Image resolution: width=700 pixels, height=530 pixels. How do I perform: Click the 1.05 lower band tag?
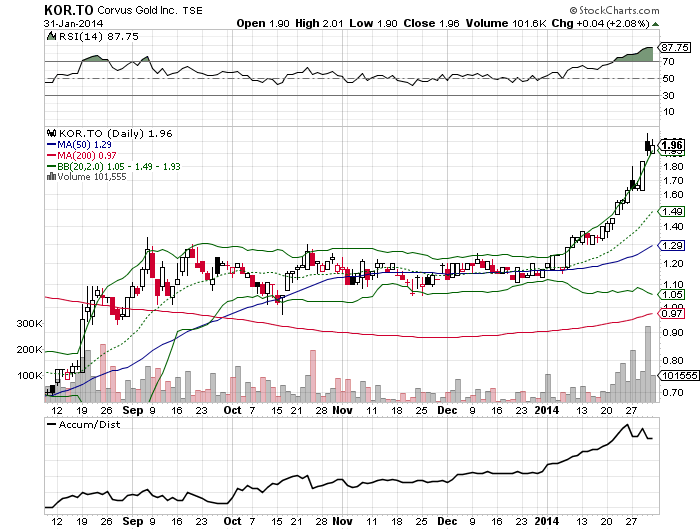672,295
